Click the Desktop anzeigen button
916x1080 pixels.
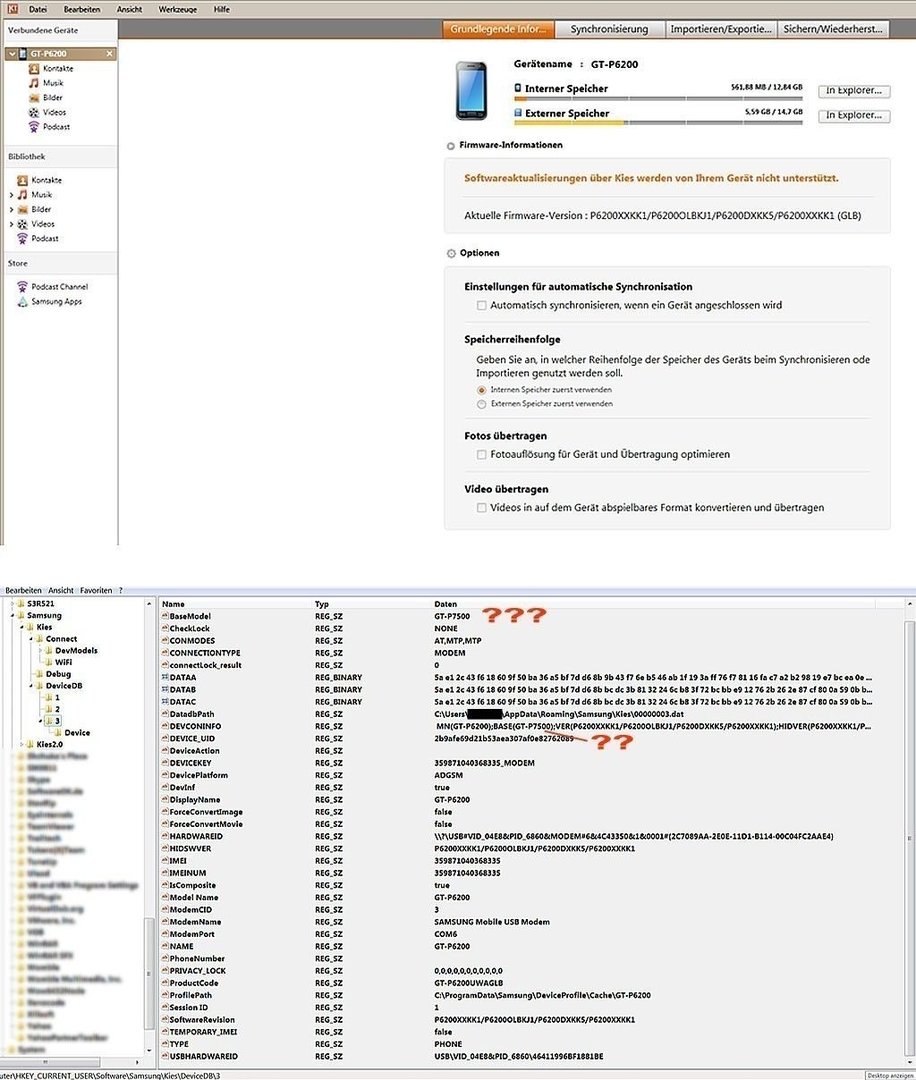pyautogui.click(x=890, y=1075)
